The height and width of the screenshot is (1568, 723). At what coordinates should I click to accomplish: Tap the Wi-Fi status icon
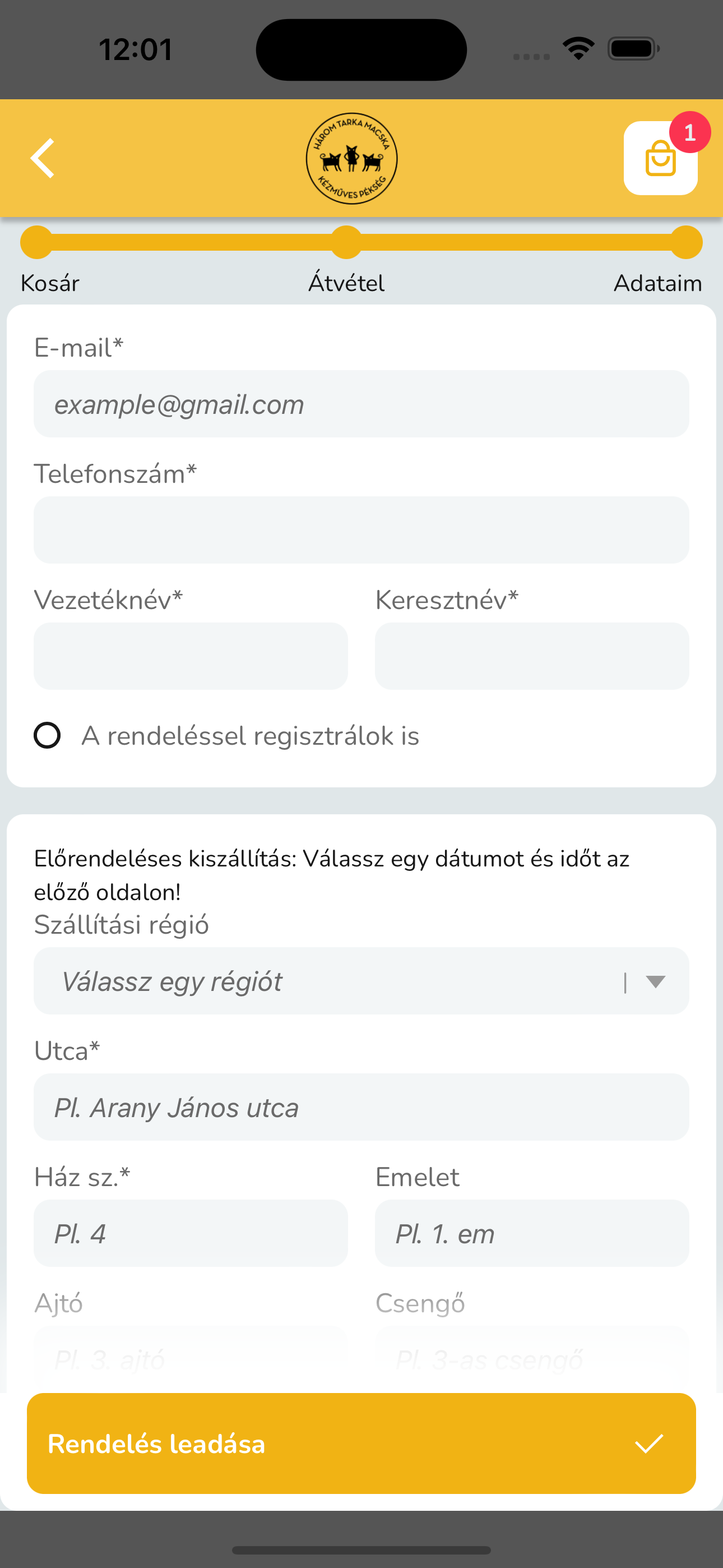[x=578, y=48]
